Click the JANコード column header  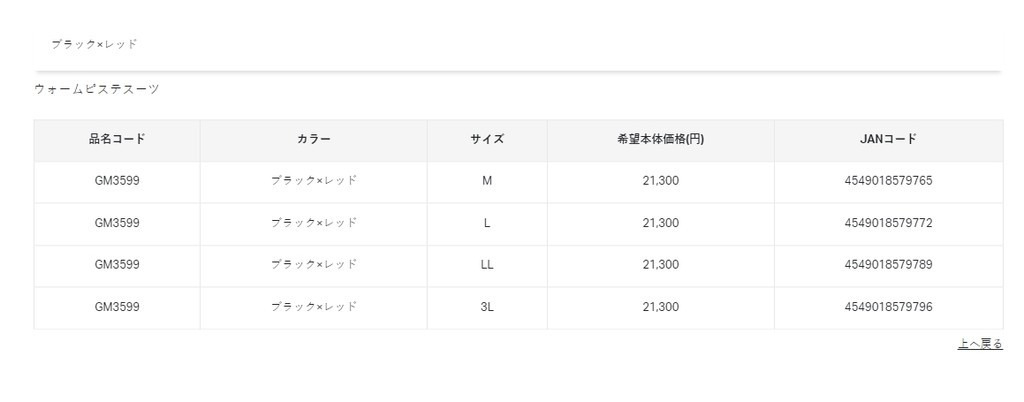pyautogui.click(x=888, y=139)
